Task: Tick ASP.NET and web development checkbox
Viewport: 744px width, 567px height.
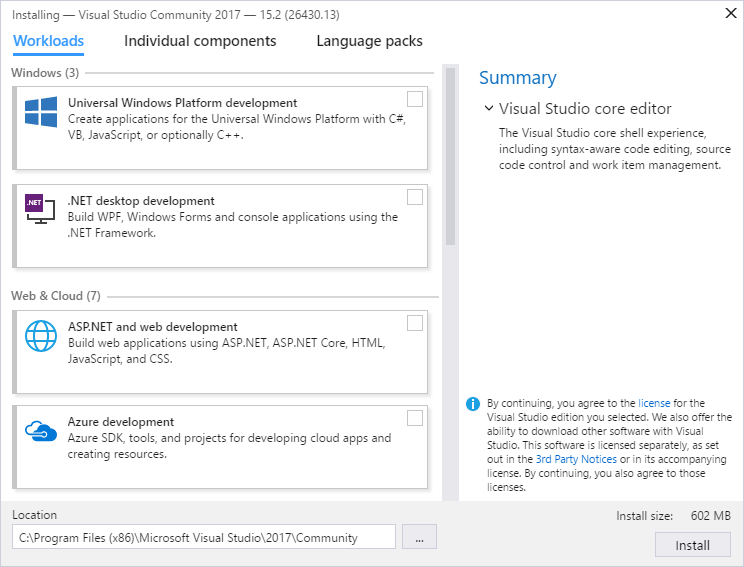Action: click(x=415, y=323)
